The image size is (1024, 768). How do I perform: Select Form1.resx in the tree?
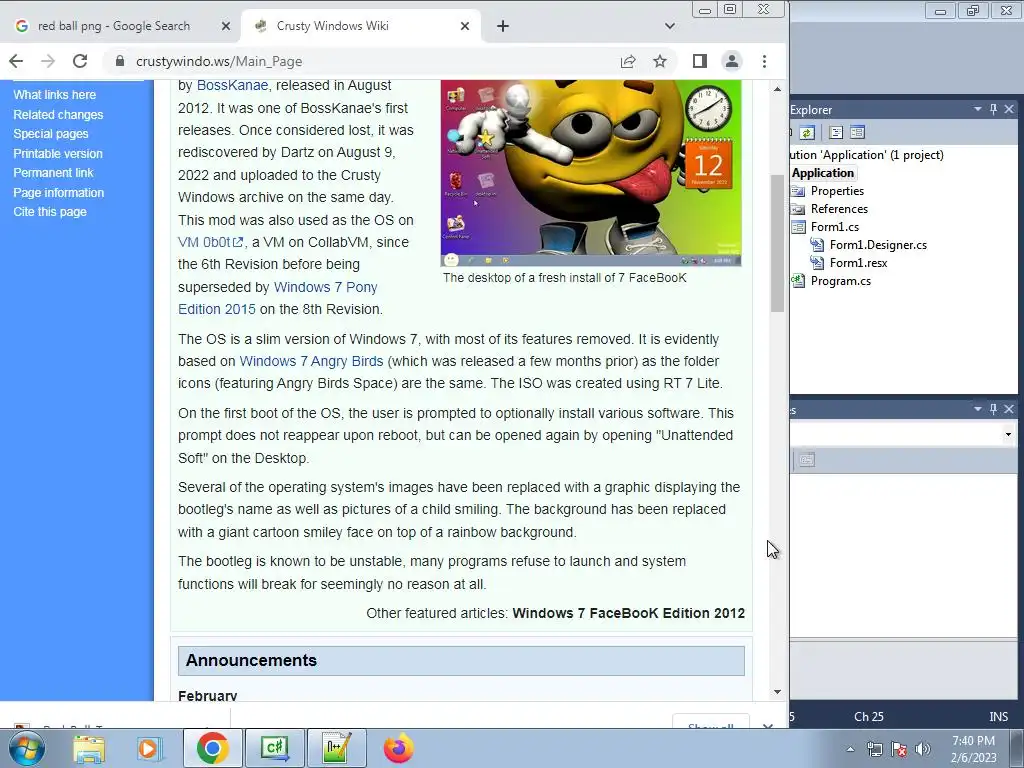[858, 263]
